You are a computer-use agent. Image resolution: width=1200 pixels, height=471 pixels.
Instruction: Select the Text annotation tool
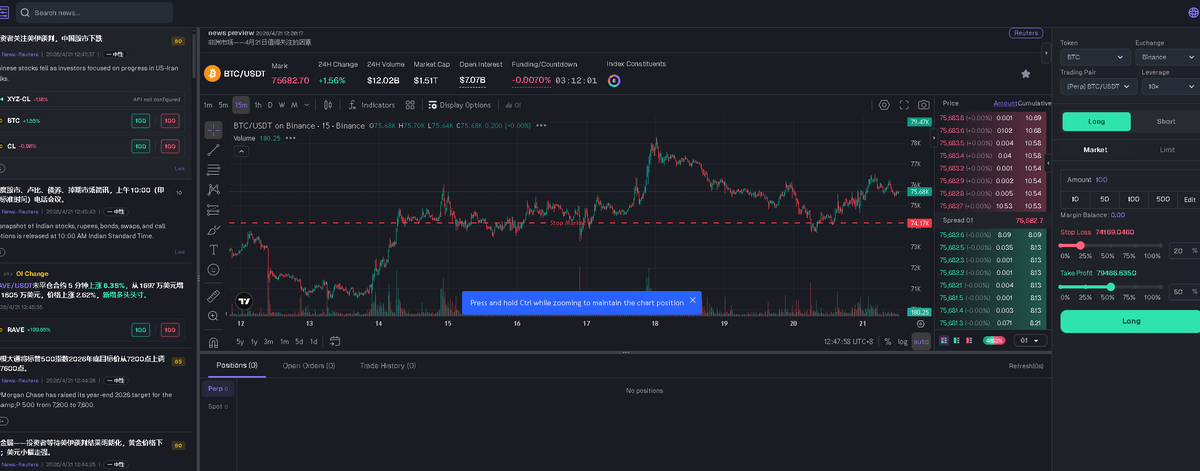(214, 250)
